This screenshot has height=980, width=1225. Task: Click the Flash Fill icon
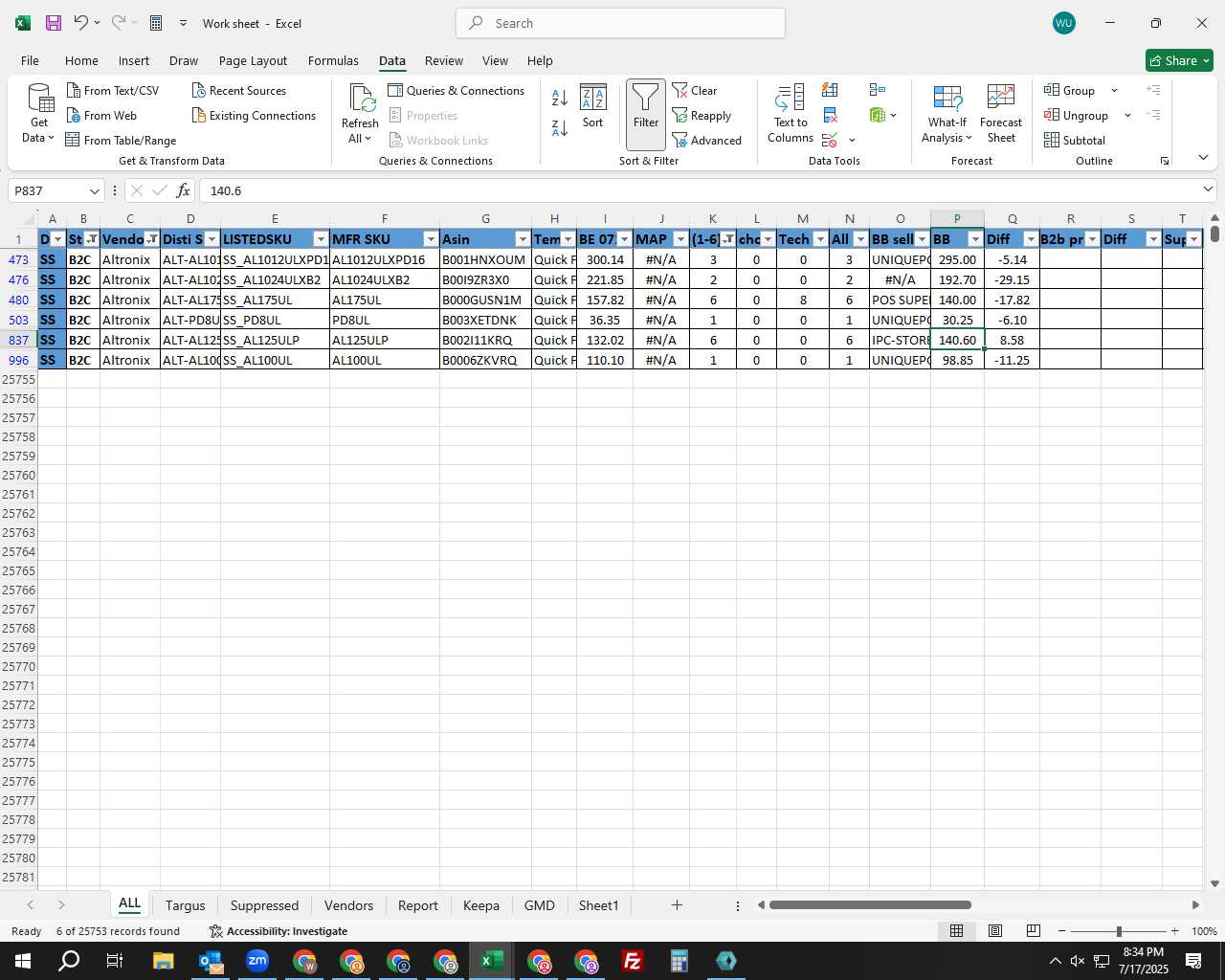pyautogui.click(x=830, y=90)
